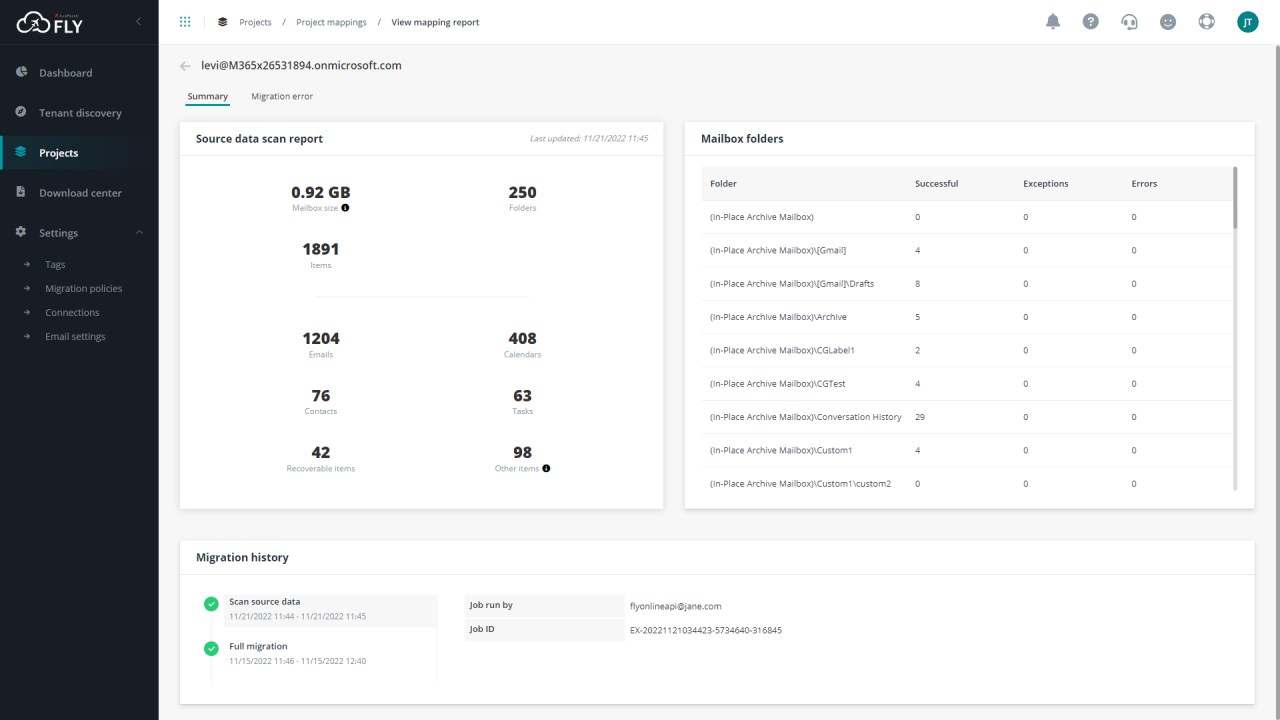The height and width of the screenshot is (720, 1280).
Task: Go back using the left arrow
Action: pyautogui.click(x=185, y=66)
